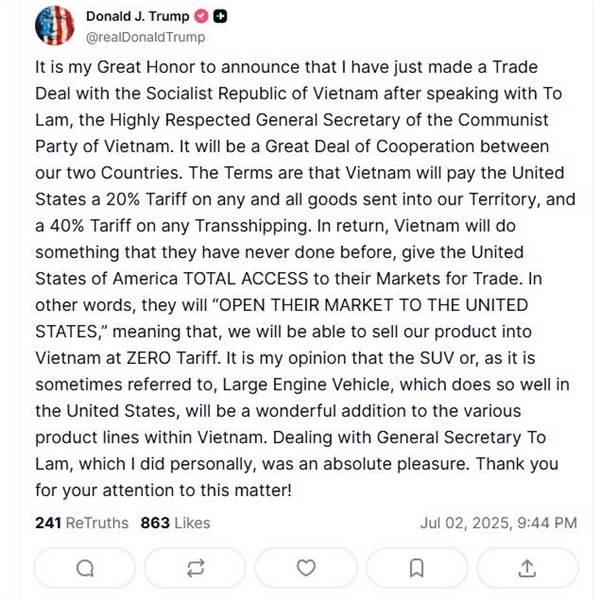Click the '40% Tariff' text in the post

pyautogui.click(x=91, y=226)
